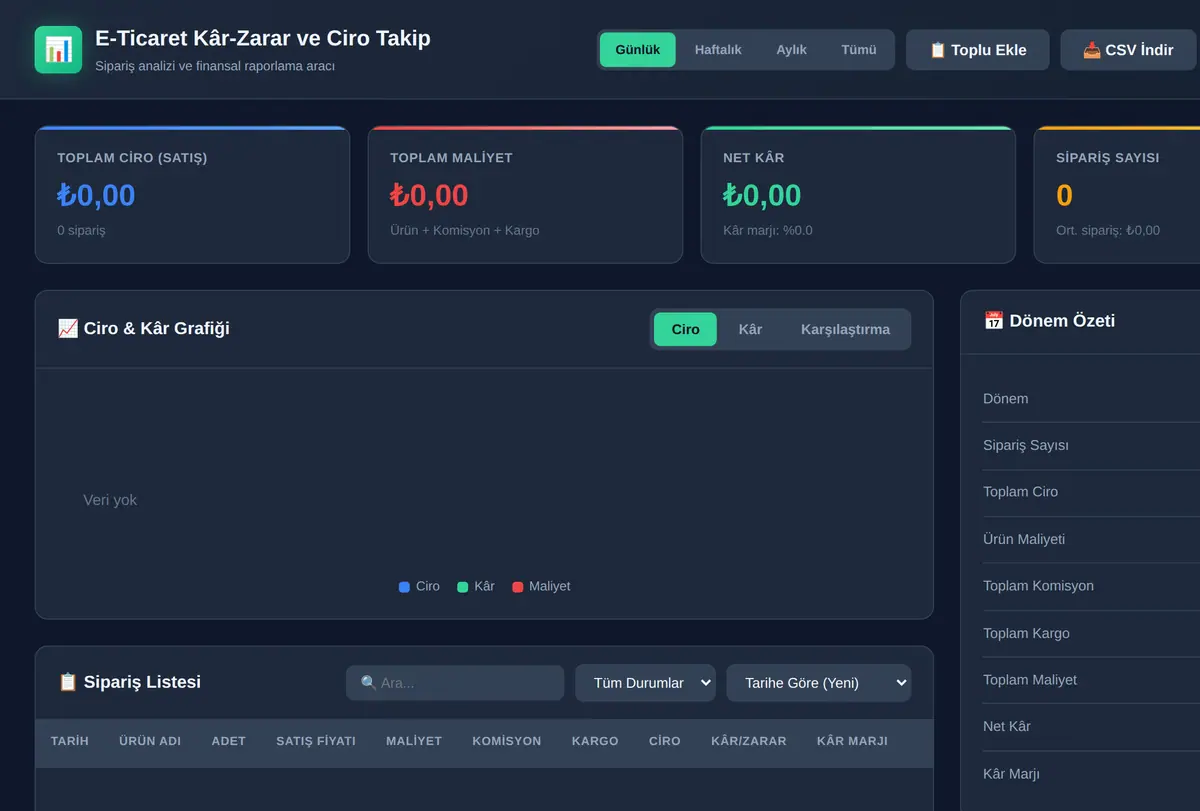This screenshot has width=1200, height=811.
Task: Click the Toplam Kargo summary row
Action: [x=1091, y=633]
